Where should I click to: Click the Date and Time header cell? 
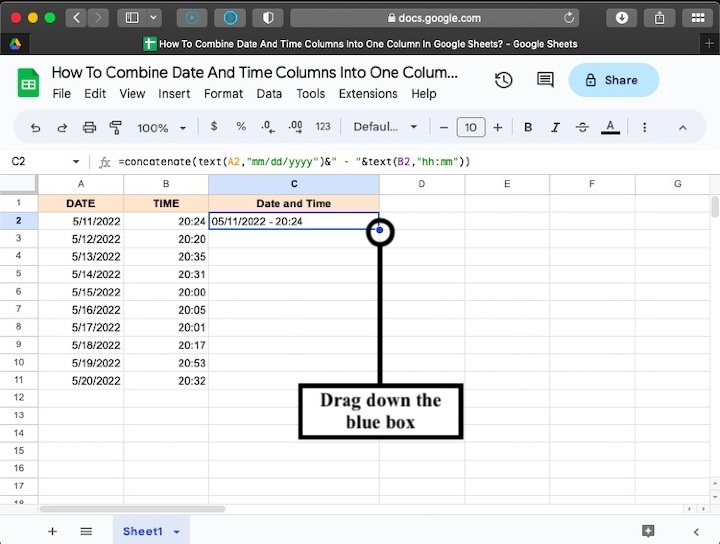tap(294, 203)
